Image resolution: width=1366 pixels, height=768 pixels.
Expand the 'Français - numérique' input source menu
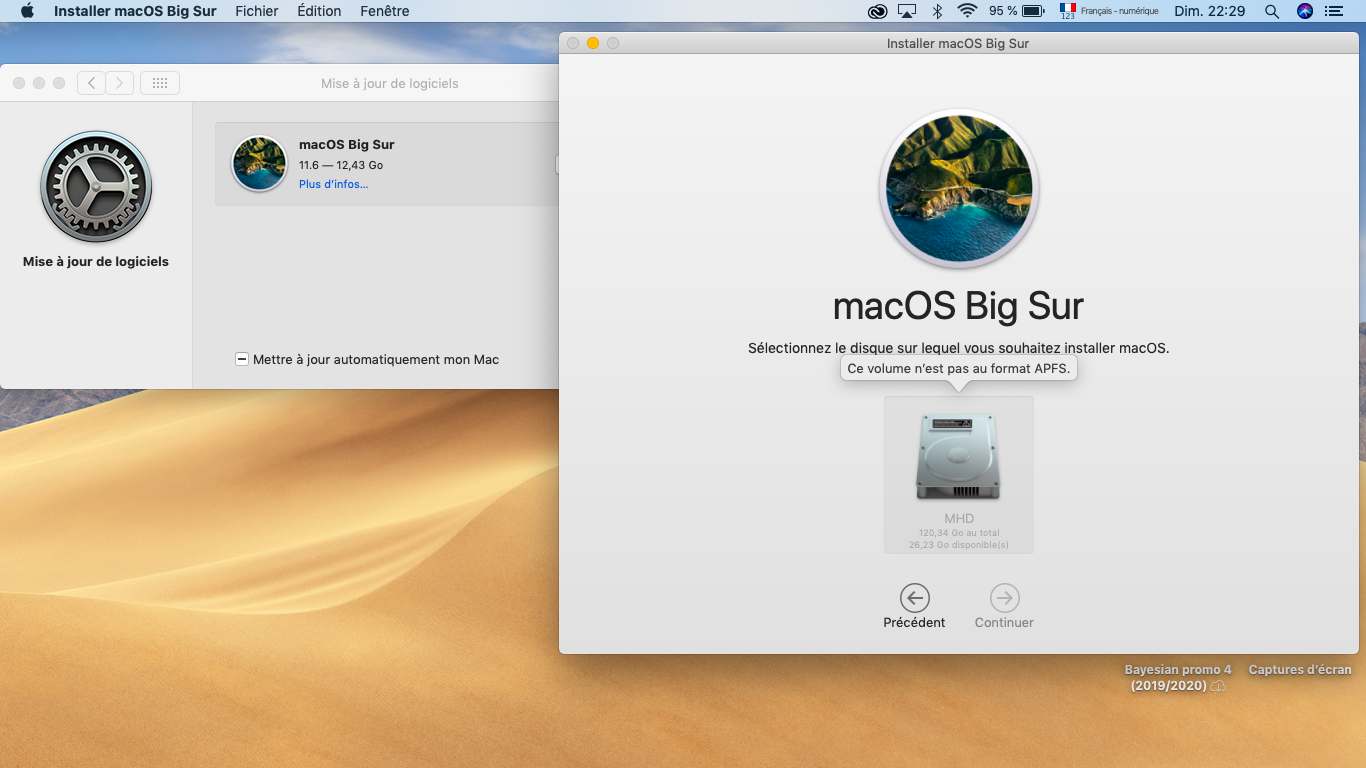click(x=1108, y=11)
